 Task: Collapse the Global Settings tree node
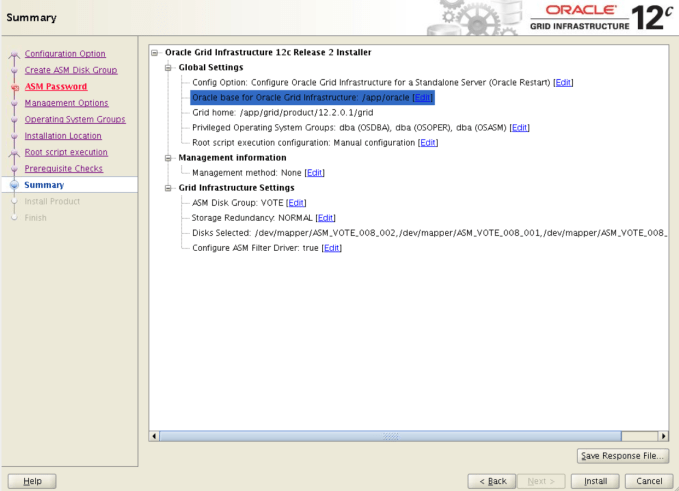tap(169, 67)
